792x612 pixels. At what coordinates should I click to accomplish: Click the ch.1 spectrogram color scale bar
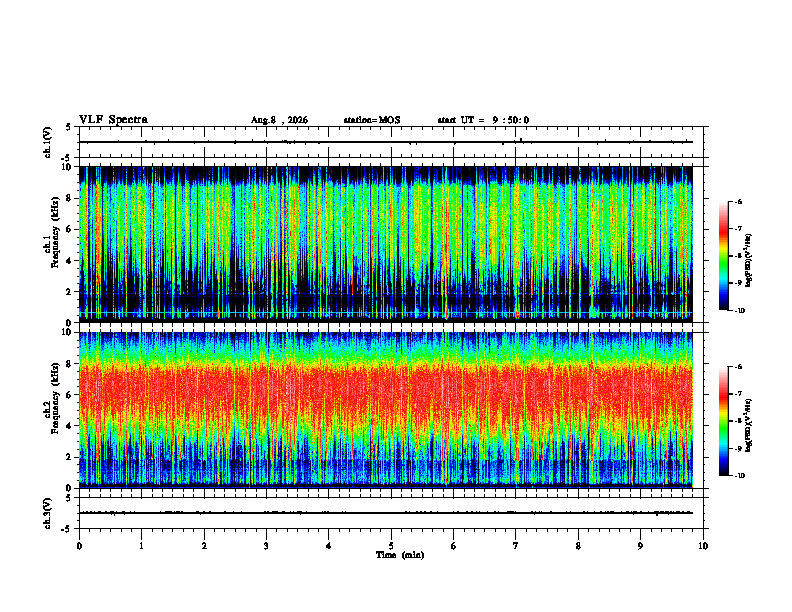(x=724, y=256)
